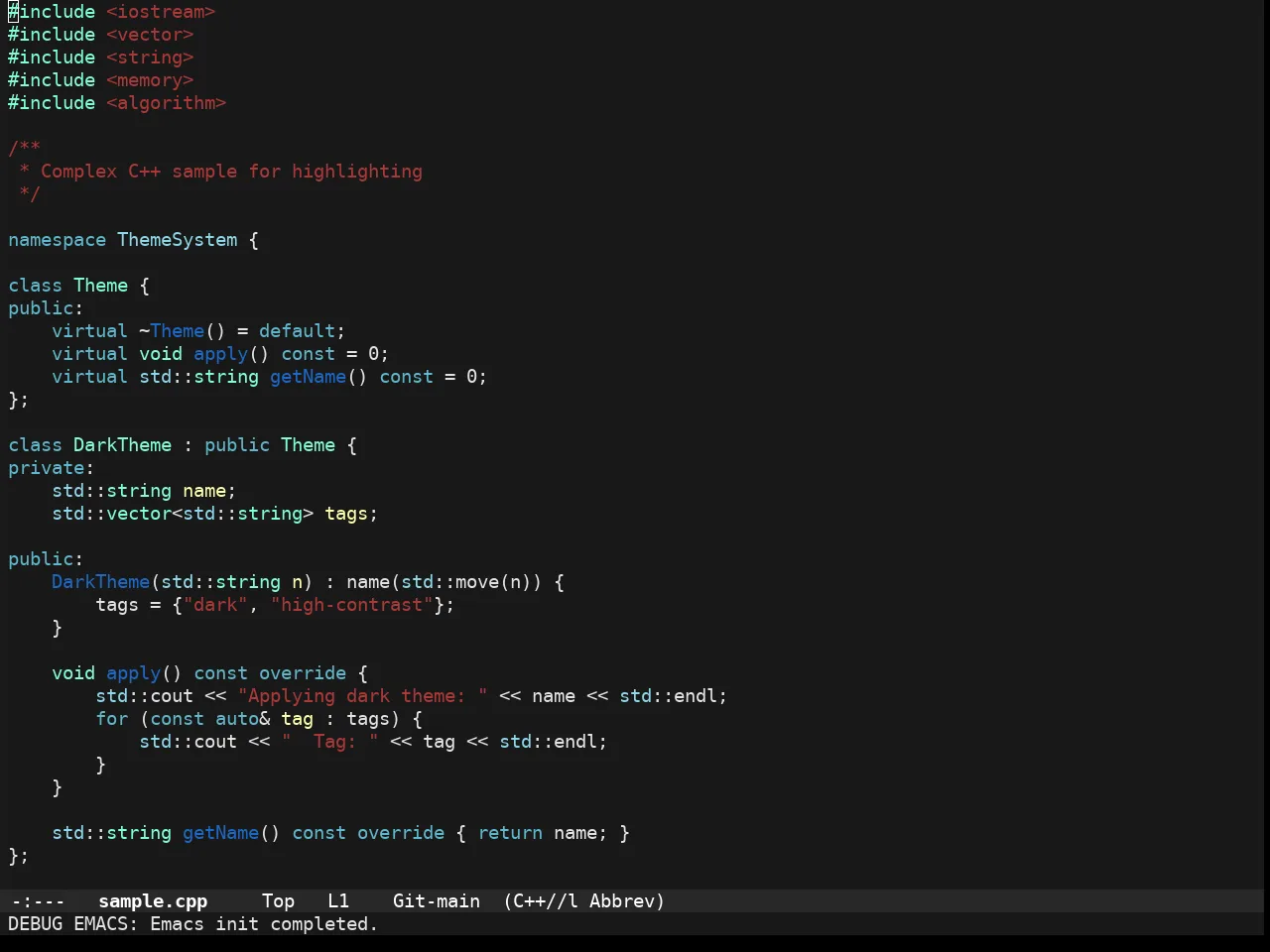Click 'name' in the 'std::string name;' line
The height and width of the screenshot is (952, 1270).
(x=204, y=491)
